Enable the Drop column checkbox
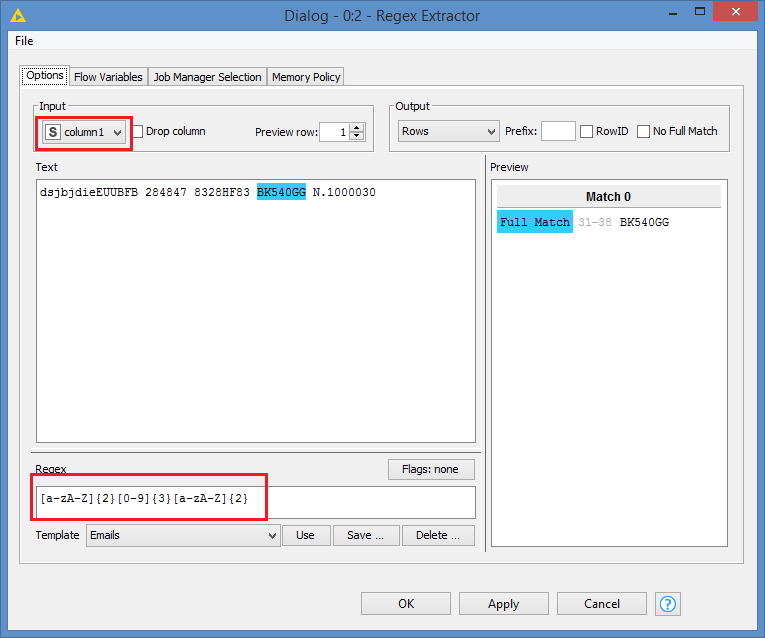The image size is (765, 638). (x=139, y=131)
